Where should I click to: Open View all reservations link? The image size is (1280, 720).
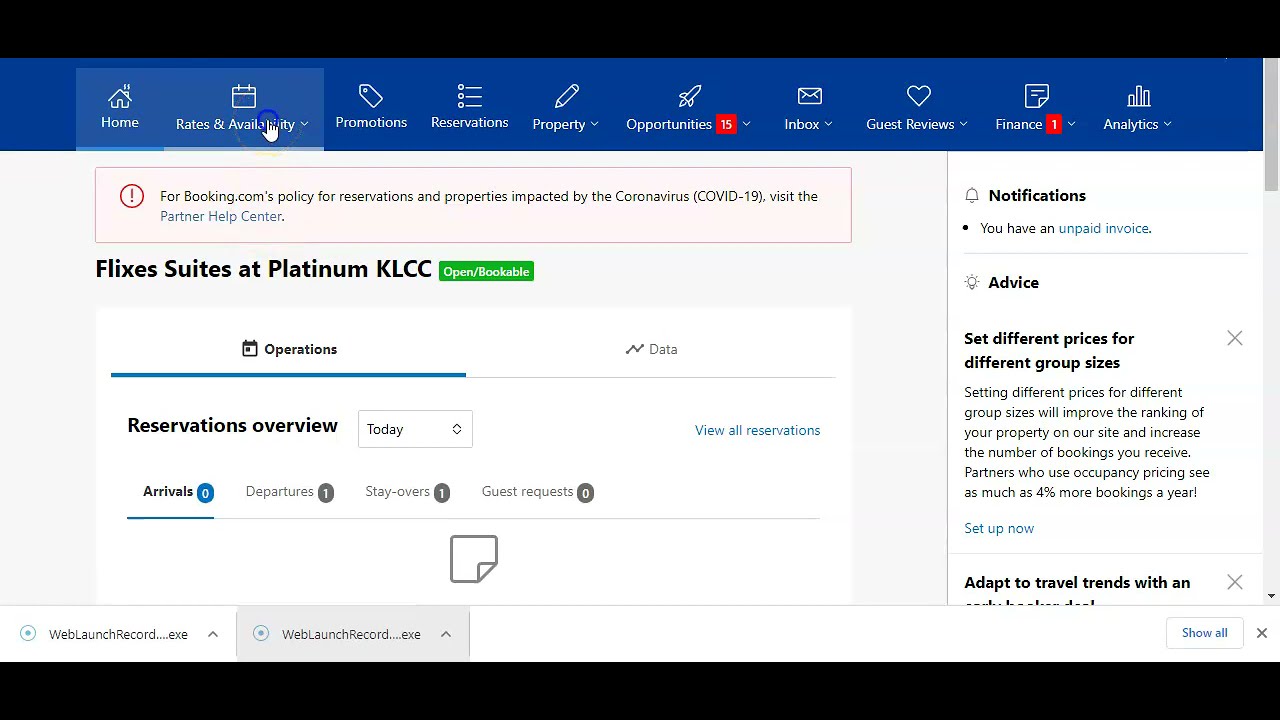757,430
